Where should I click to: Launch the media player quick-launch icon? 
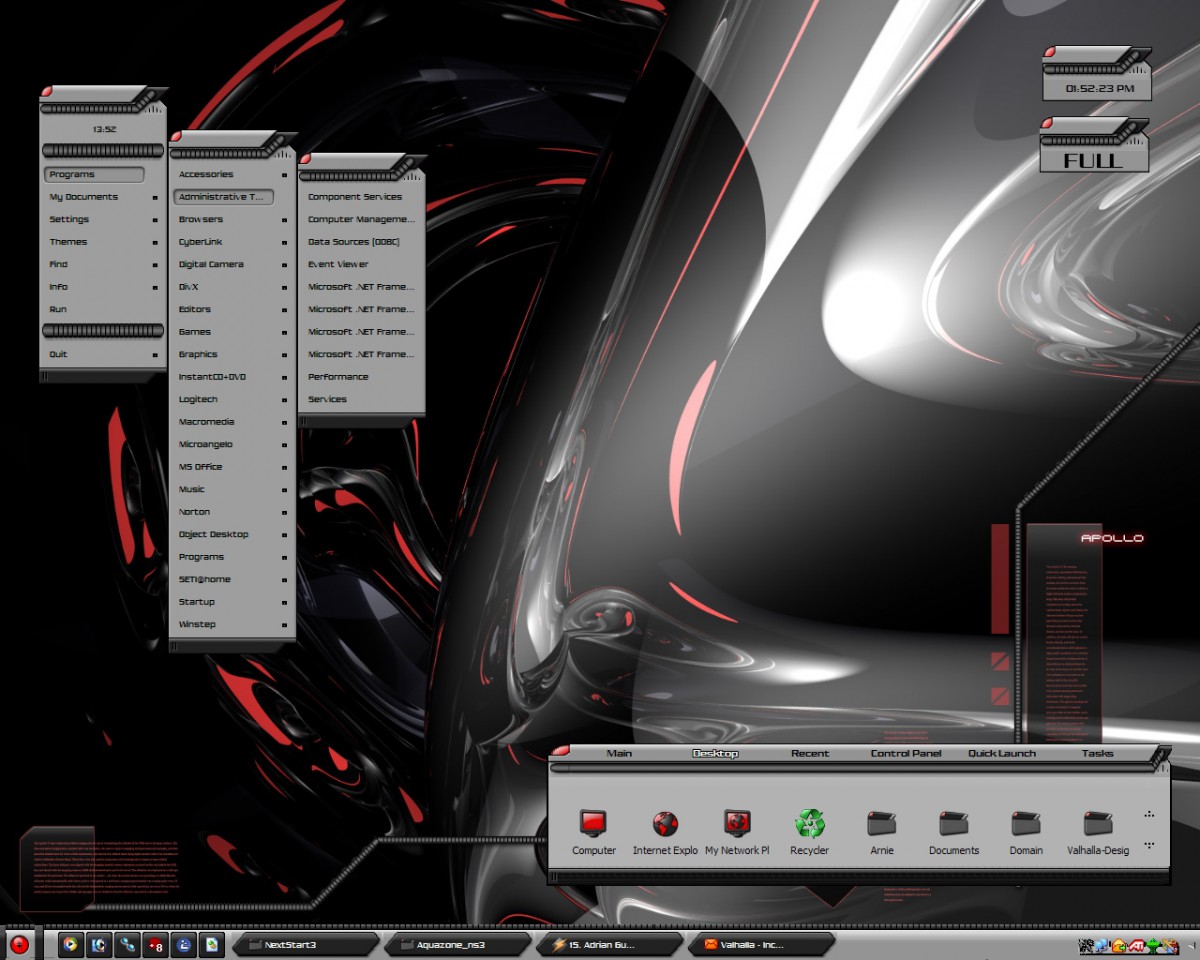click(x=70, y=944)
